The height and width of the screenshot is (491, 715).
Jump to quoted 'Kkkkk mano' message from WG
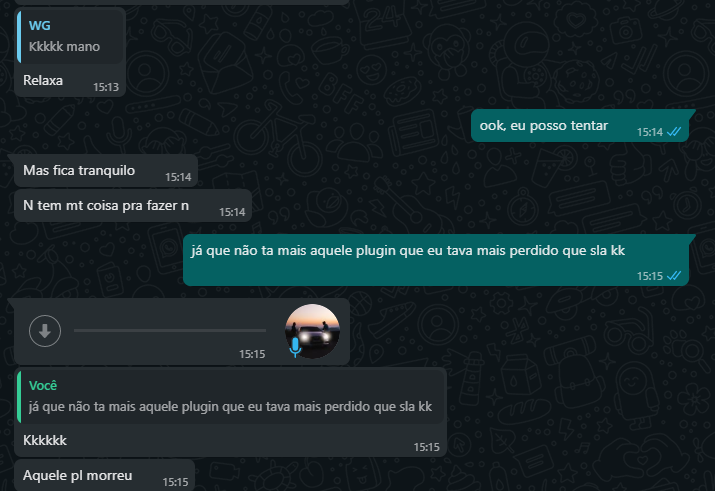(x=70, y=36)
